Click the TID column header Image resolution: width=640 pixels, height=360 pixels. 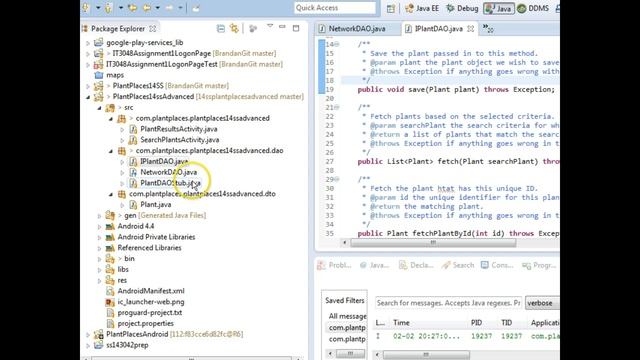507,323
